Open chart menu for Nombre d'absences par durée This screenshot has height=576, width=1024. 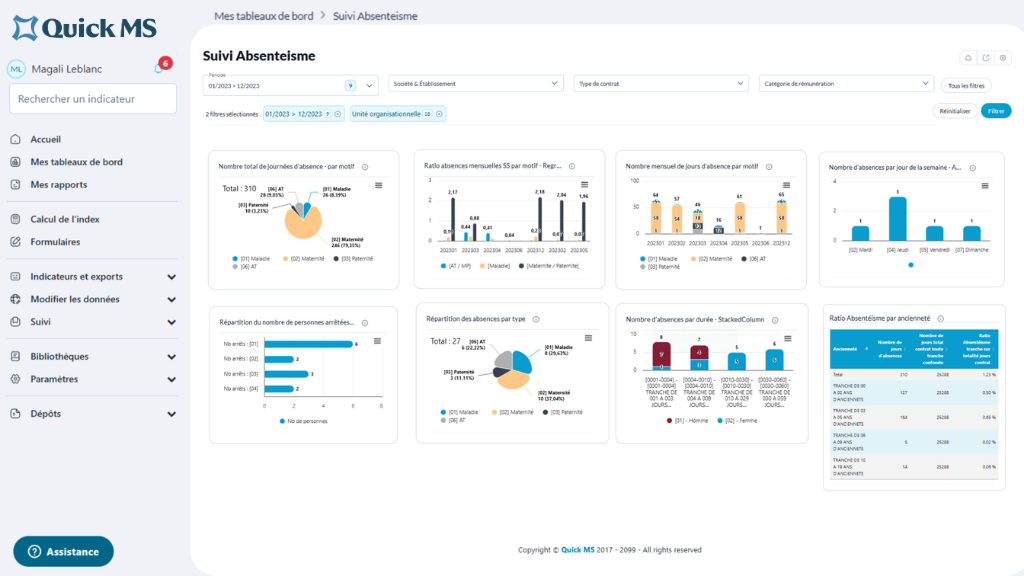point(788,338)
